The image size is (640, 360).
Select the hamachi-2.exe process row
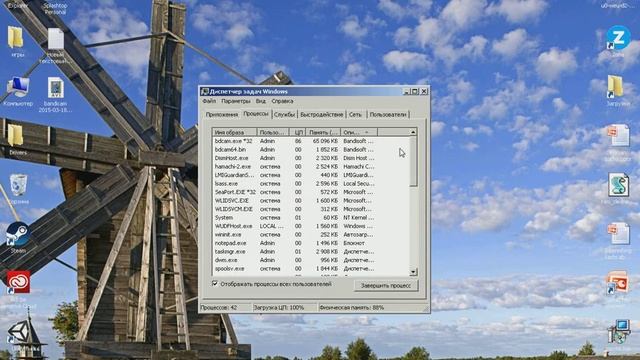click(311, 167)
